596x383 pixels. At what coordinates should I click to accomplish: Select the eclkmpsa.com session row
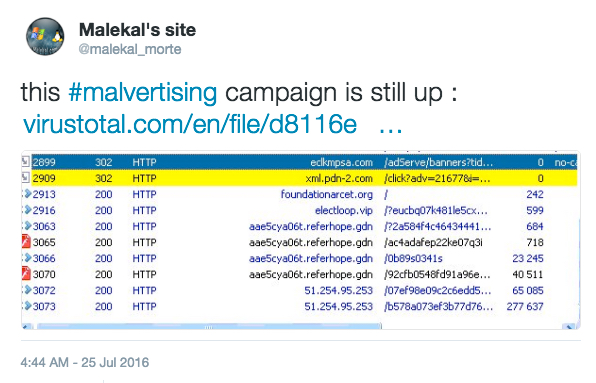[300, 162]
